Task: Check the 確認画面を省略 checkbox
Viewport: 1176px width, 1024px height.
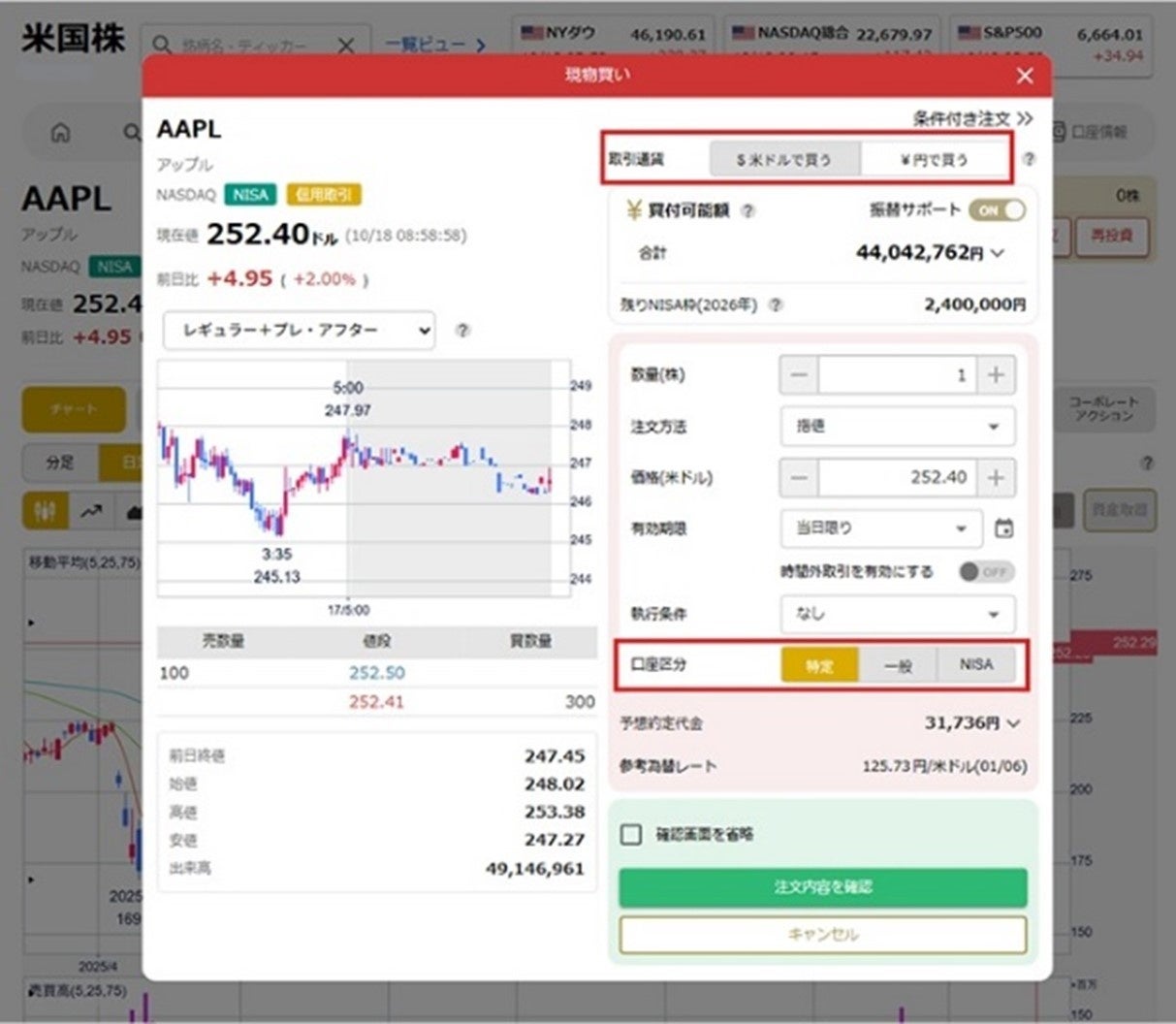Action: click(633, 834)
